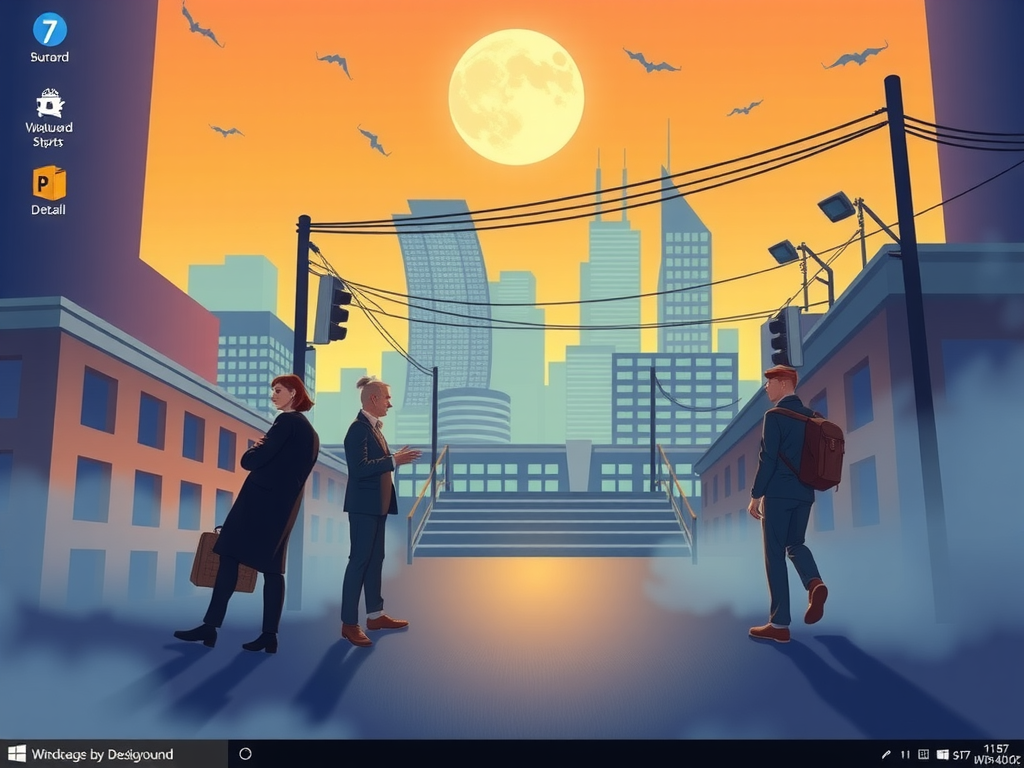The width and height of the screenshot is (1024, 768).
Task: Click the full moon in the wallpaper
Action: click(x=516, y=96)
